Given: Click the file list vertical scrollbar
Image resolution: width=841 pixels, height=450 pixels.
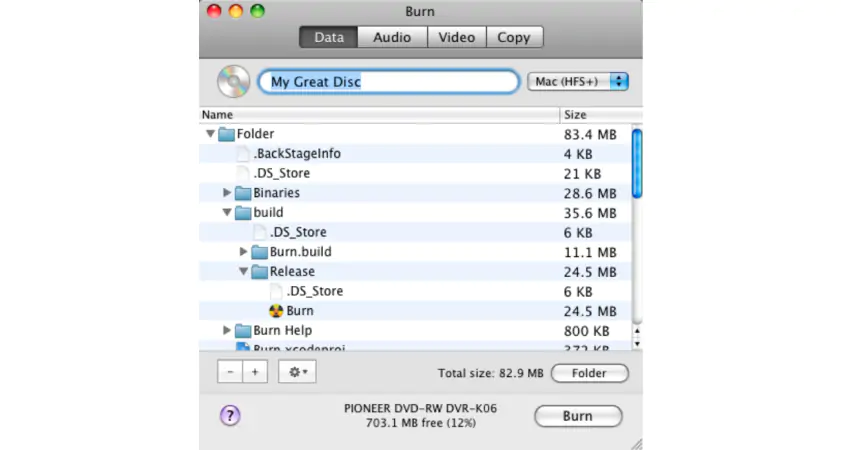Looking at the screenshot, I should 637,165.
